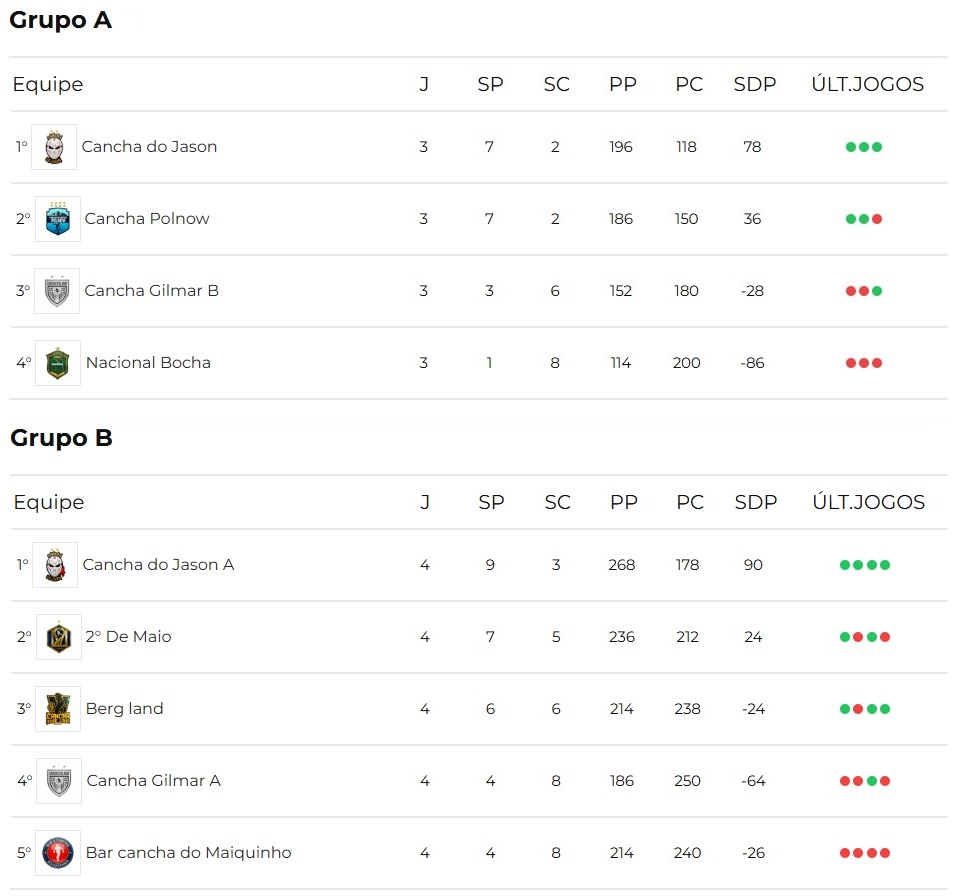Click the Cancha Gilmar A shield logo
This screenshot has height=896, width=956.
(x=59, y=781)
